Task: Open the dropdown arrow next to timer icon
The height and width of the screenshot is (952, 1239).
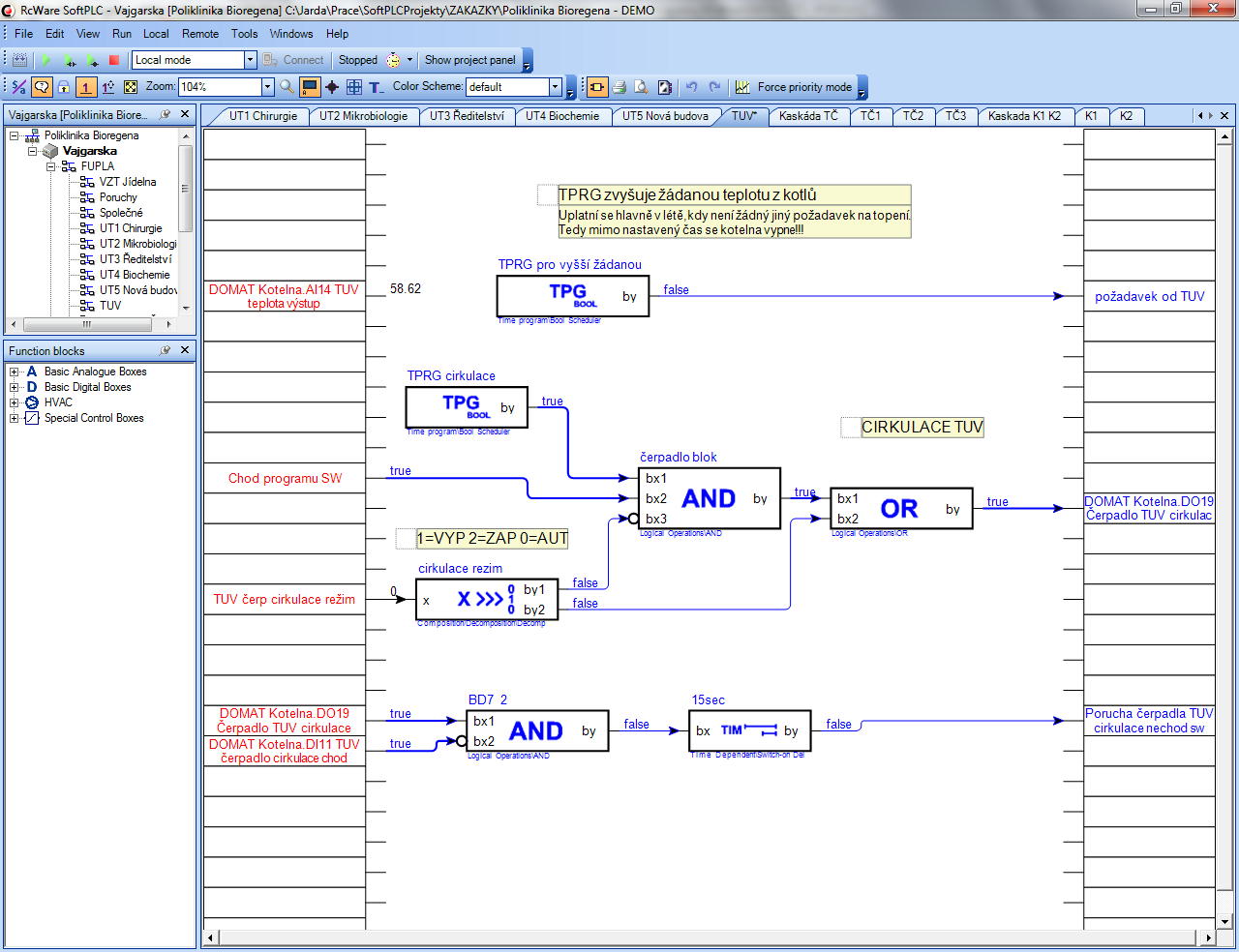Action: [409, 60]
